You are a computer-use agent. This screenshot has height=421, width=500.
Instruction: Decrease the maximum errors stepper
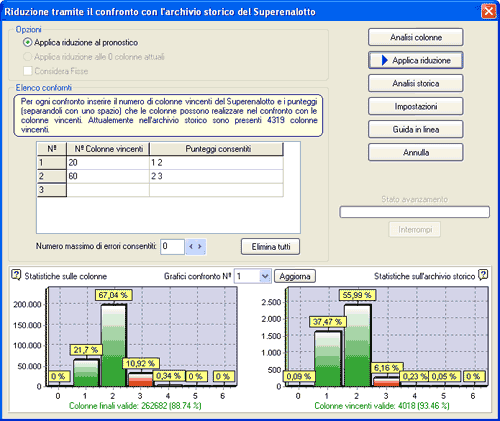point(191,247)
